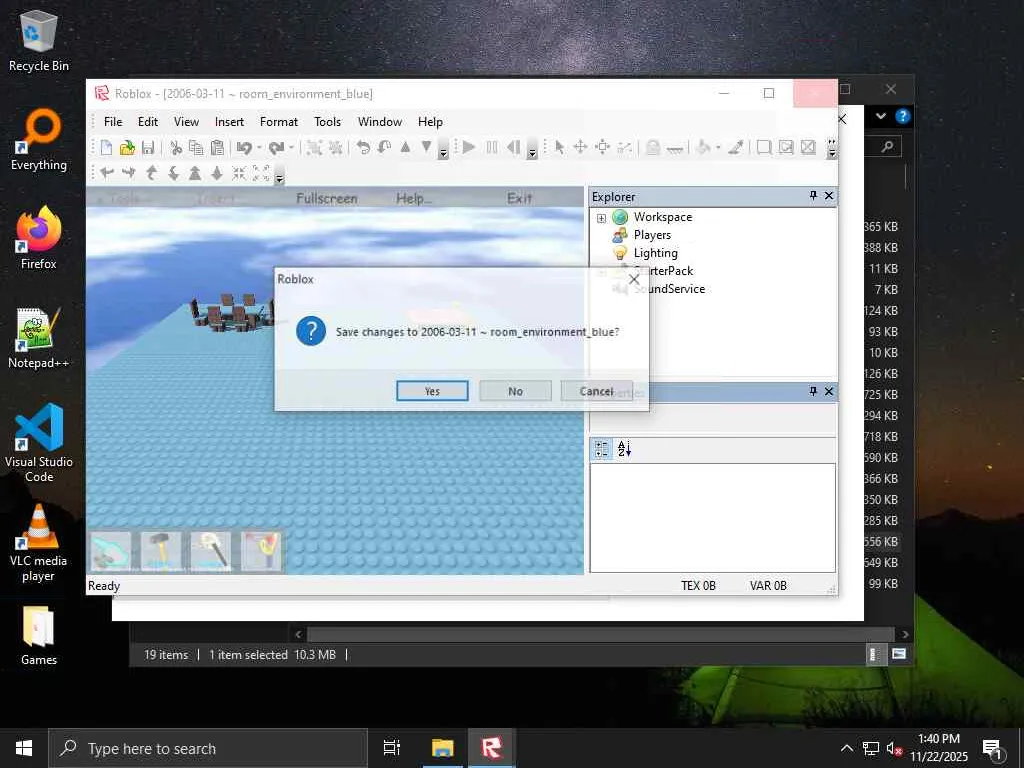This screenshot has height=768, width=1024.
Task: Click the New document icon in Roblox toolbar
Action: (106, 148)
